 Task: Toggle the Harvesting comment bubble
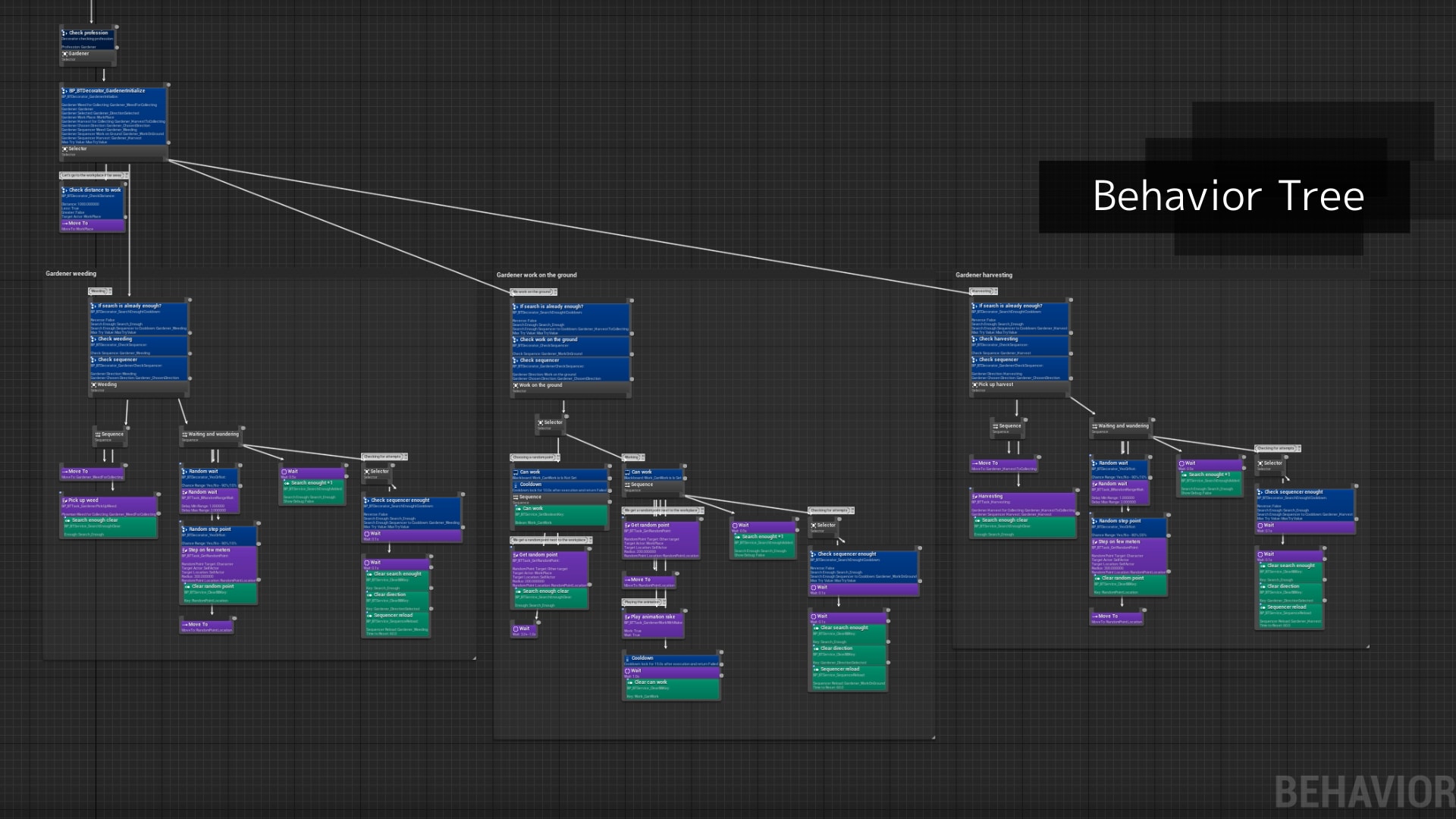[981, 290]
